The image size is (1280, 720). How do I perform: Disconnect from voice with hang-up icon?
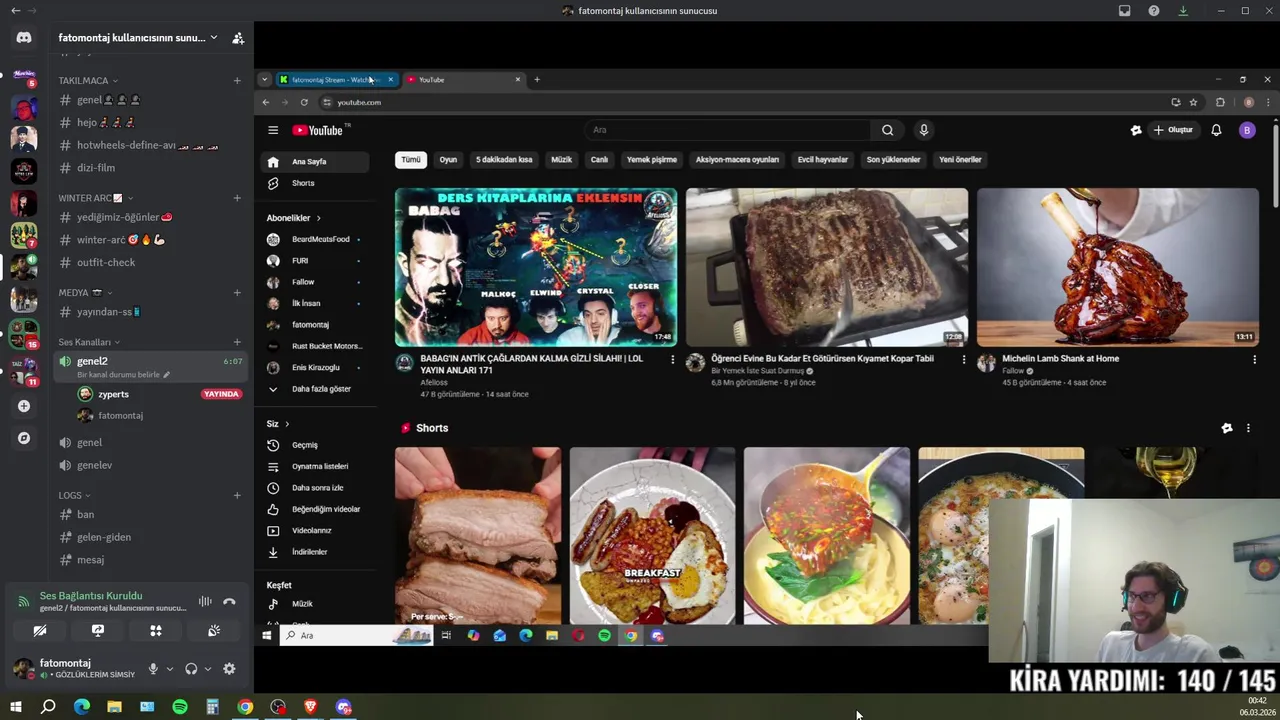point(229,601)
